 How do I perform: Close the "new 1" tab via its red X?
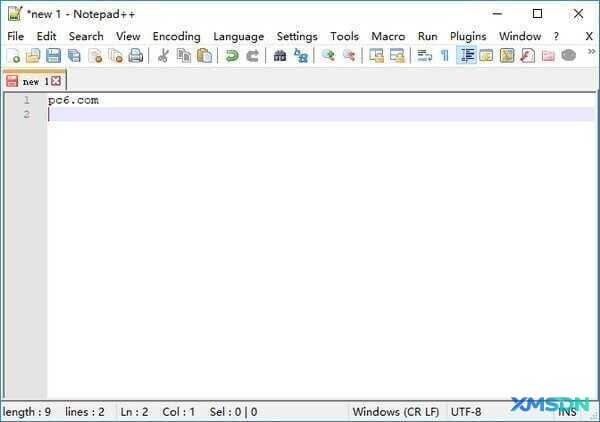point(56,81)
